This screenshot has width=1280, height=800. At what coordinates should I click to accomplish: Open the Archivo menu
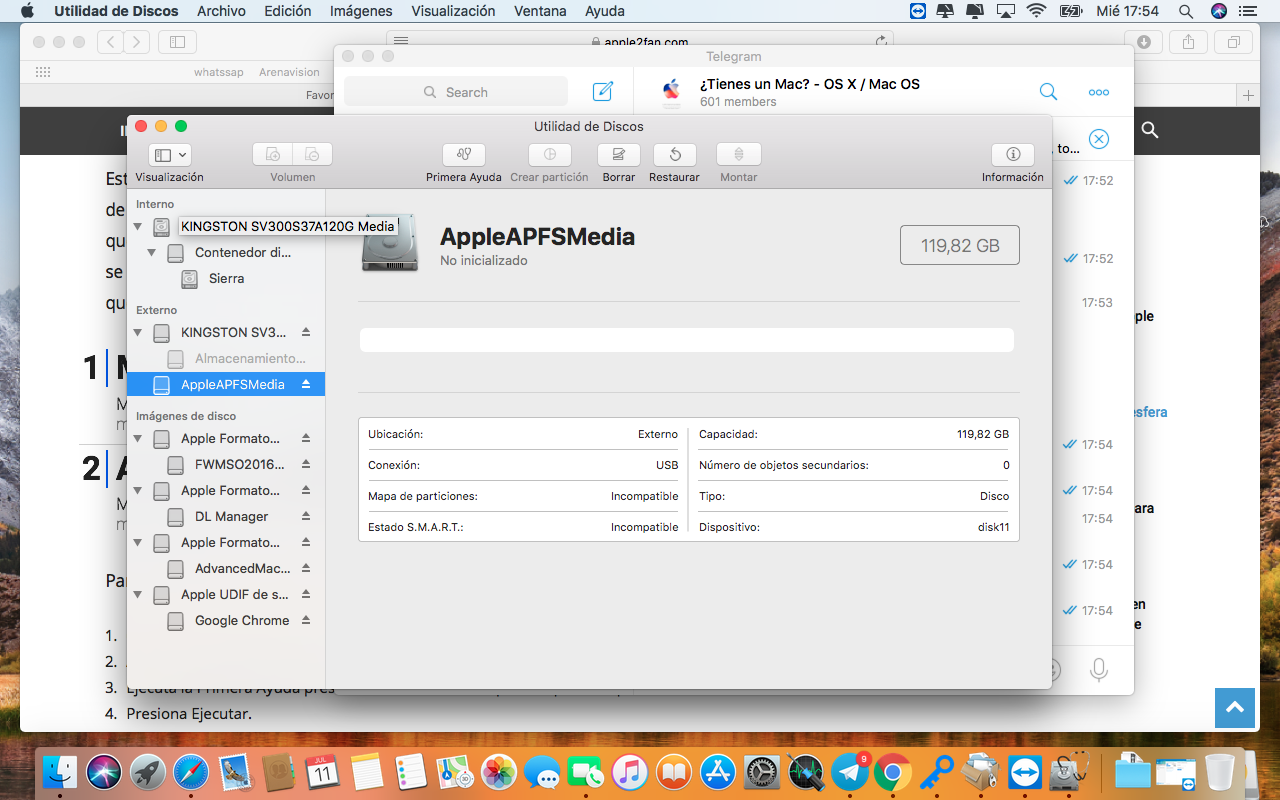coord(221,11)
